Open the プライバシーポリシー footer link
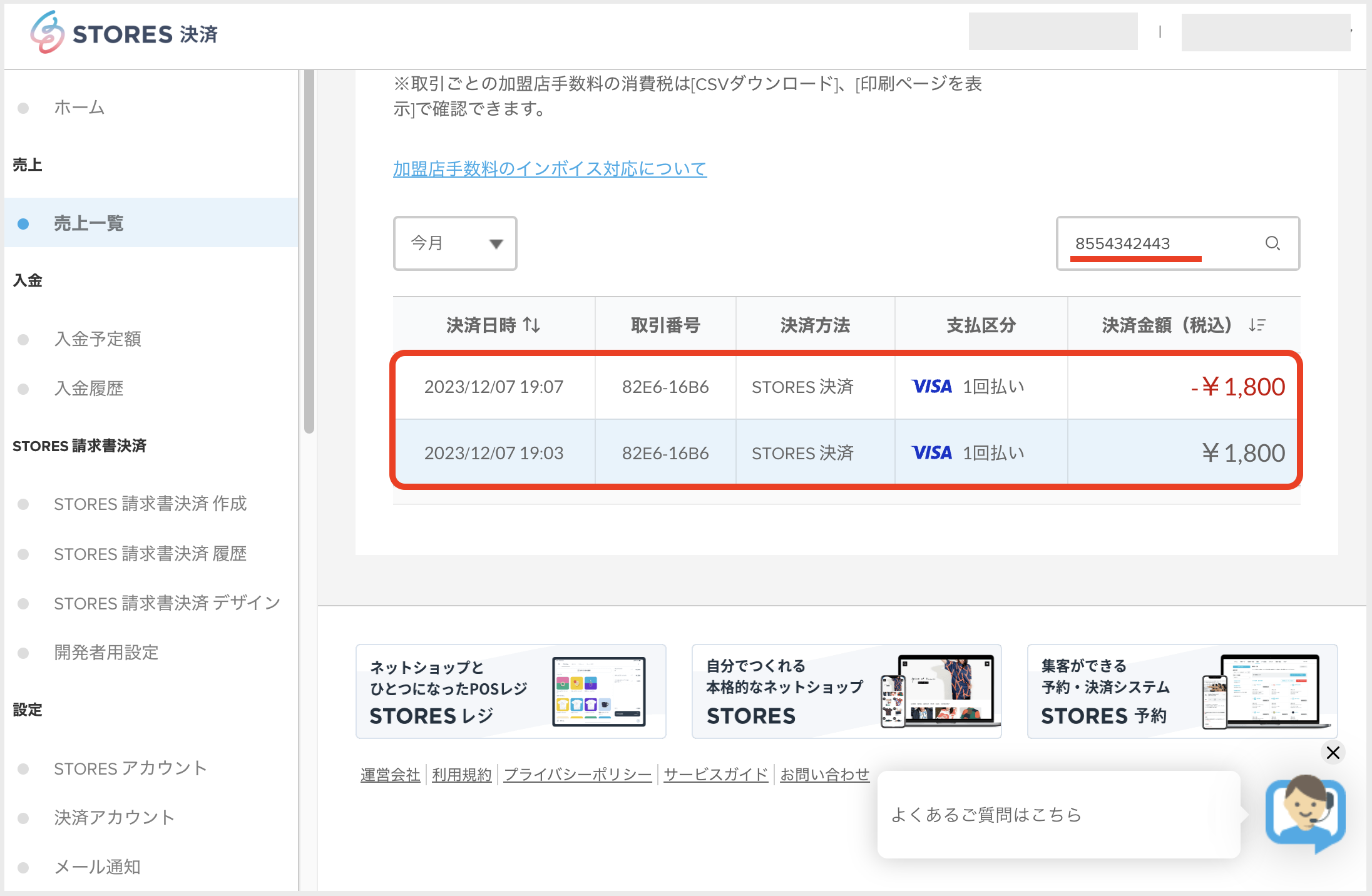This screenshot has height=896, width=1372. (x=578, y=775)
